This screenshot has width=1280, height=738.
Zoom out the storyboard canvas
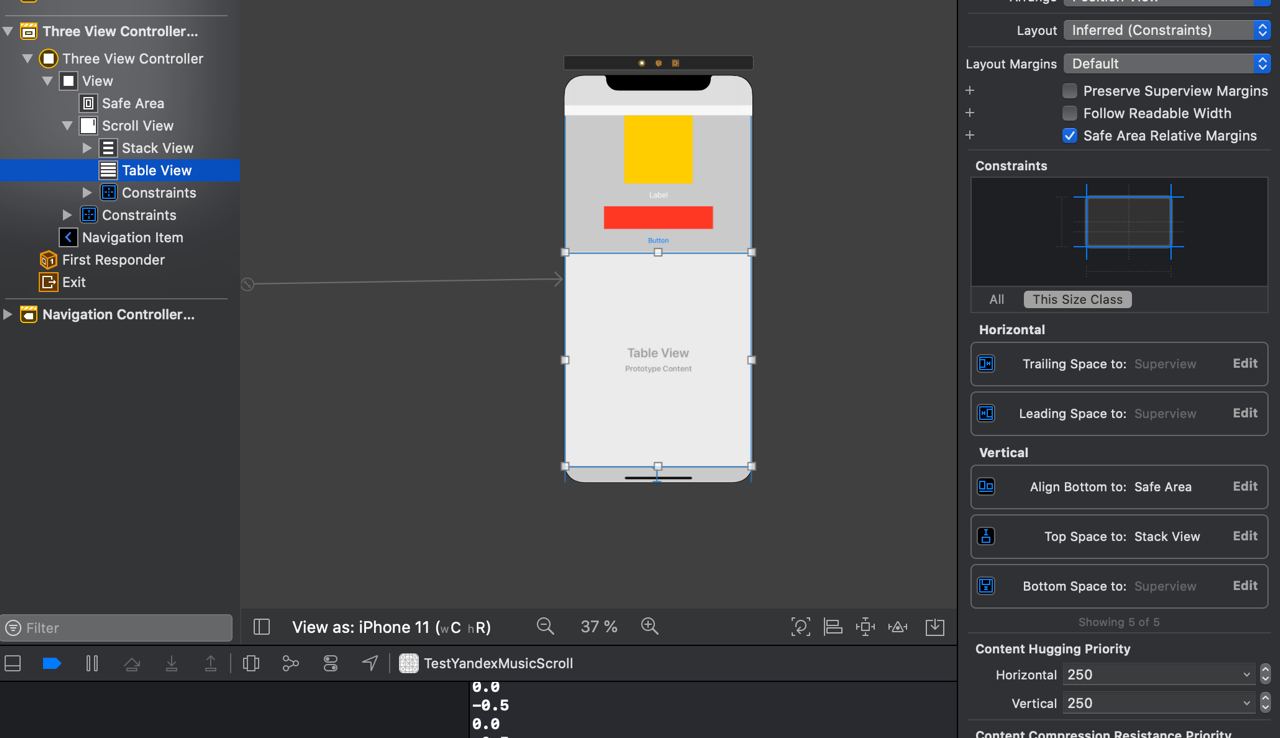coord(545,626)
